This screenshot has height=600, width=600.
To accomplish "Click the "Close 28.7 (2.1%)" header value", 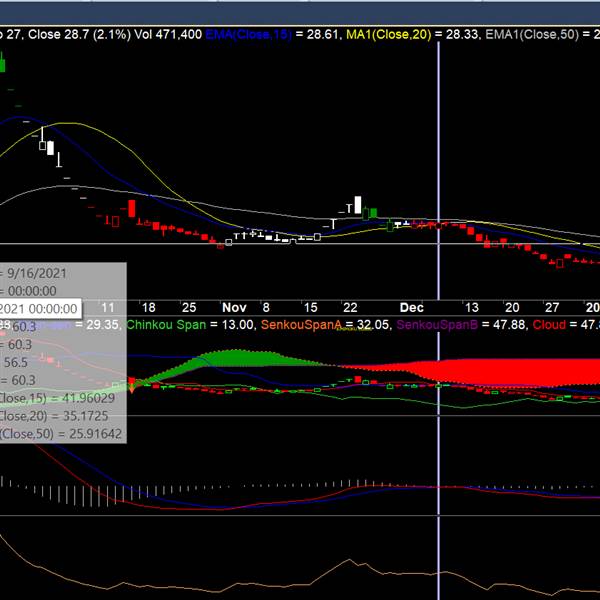I will pos(80,35).
